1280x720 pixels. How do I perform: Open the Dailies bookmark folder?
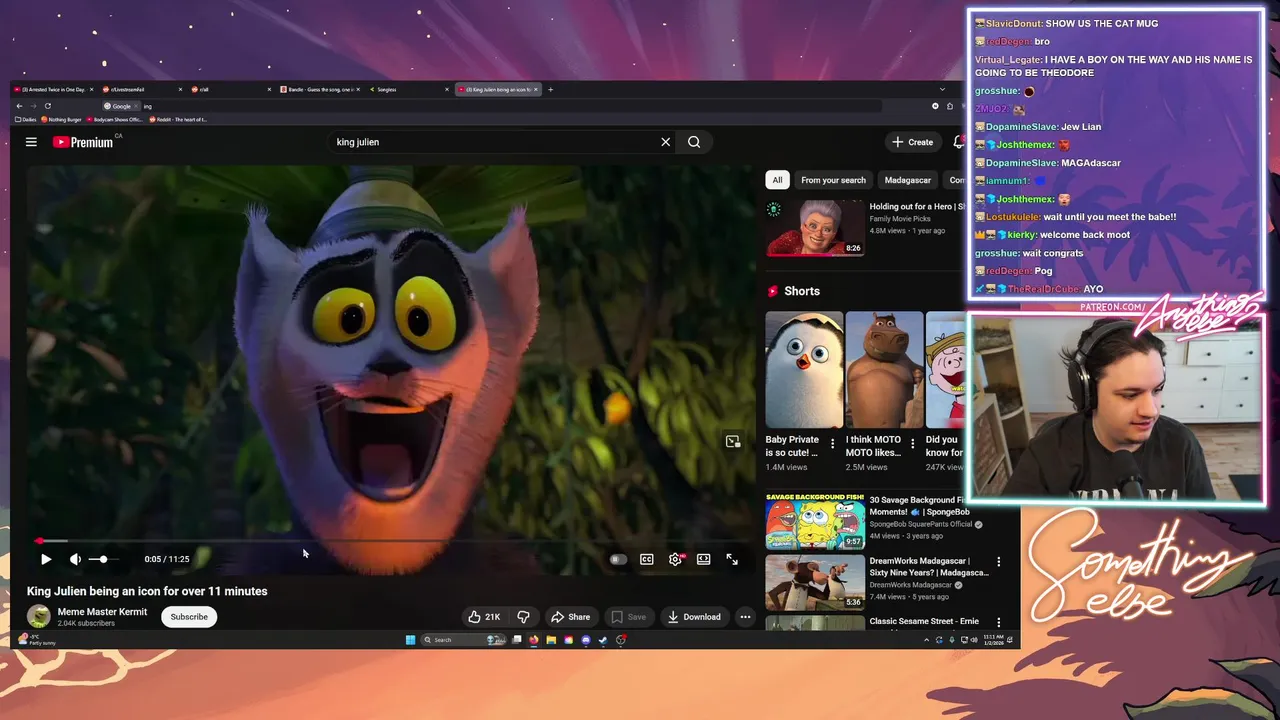(x=26, y=120)
